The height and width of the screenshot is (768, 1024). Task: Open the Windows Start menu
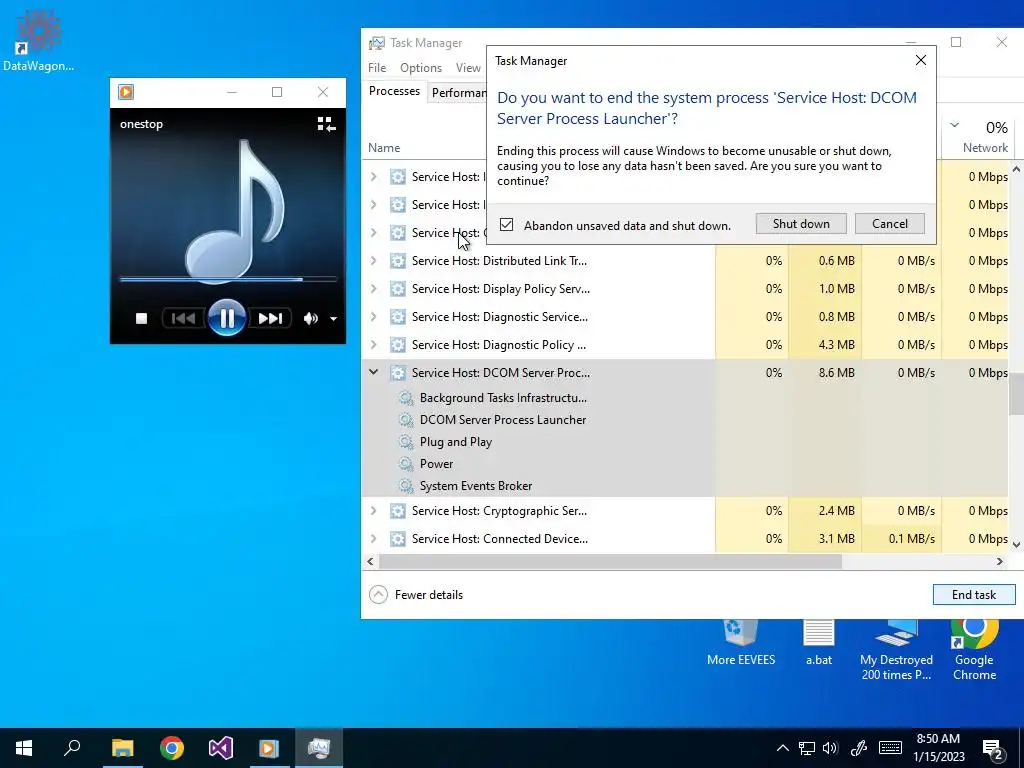pyautogui.click(x=24, y=748)
